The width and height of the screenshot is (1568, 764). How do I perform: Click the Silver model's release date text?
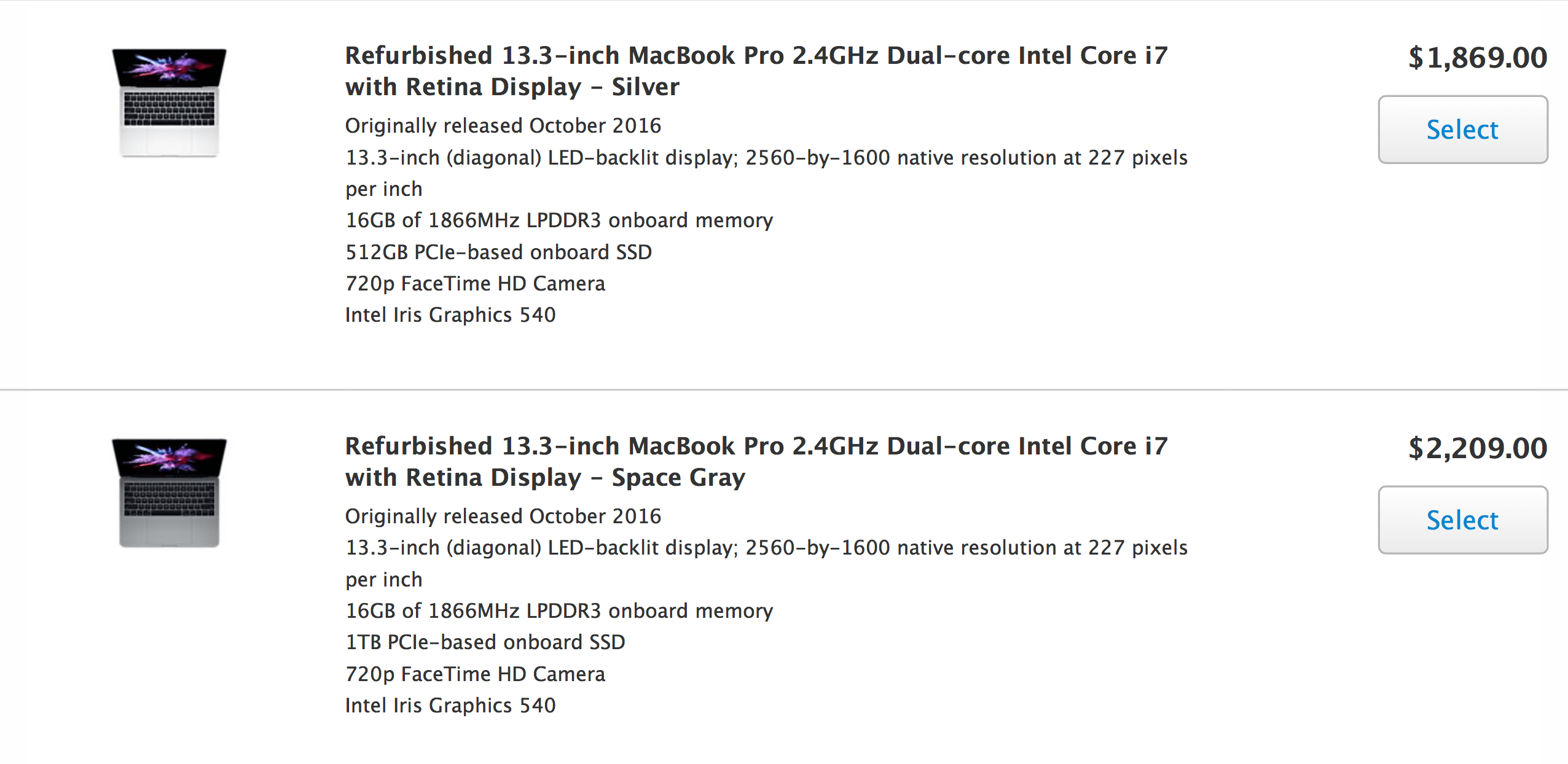503,126
